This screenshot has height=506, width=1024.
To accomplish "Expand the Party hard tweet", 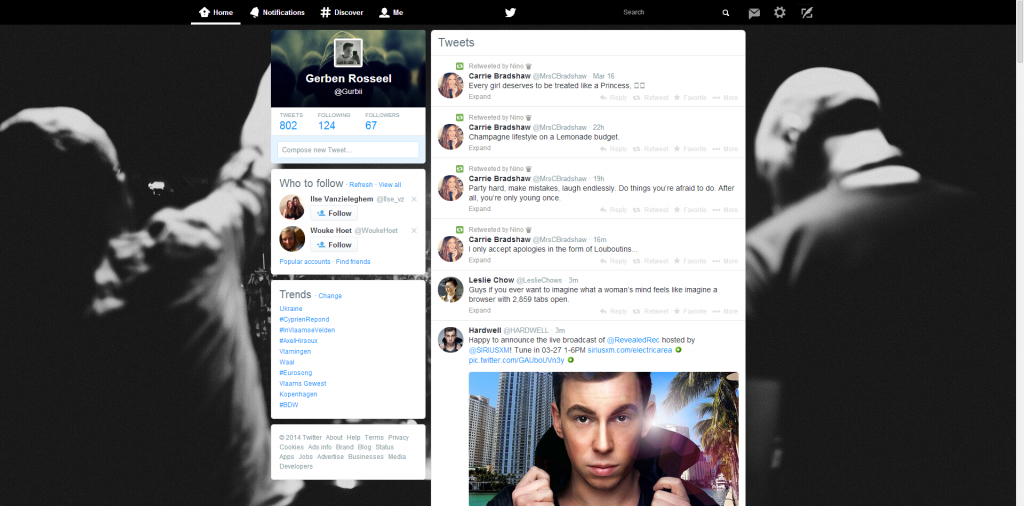I will [479, 209].
